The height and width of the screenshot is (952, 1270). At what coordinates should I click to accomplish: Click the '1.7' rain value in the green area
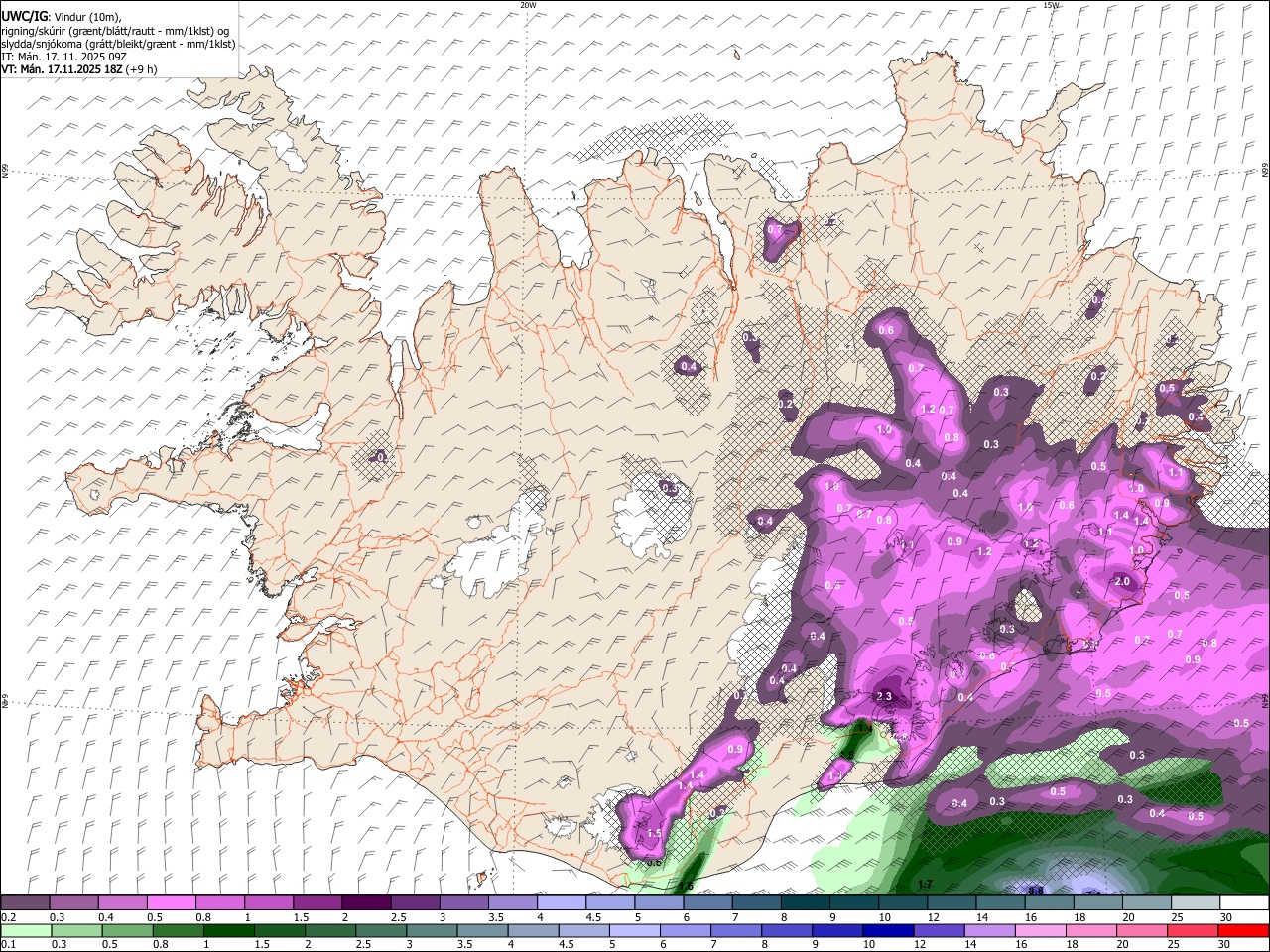pyautogui.click(x=925, y=884)
